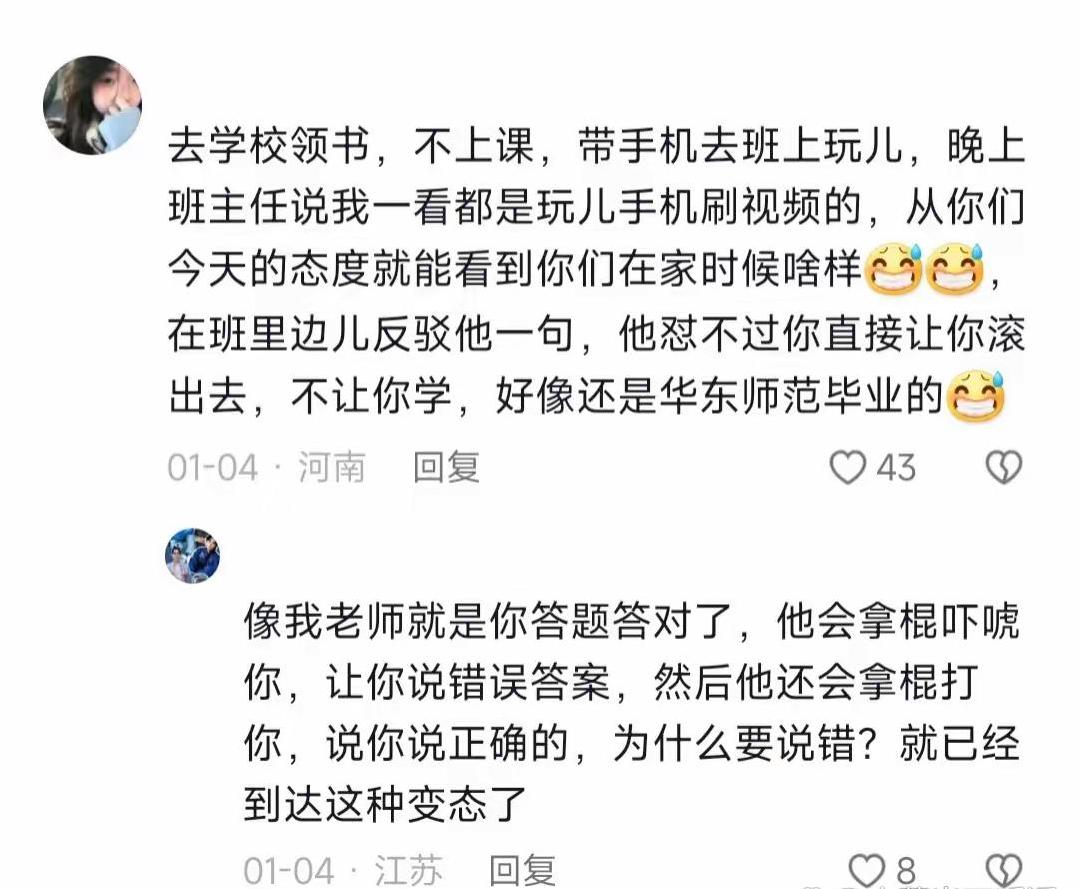Select the 江苏 location label
The image size is (1080, 889).
[x=408, y=870]
